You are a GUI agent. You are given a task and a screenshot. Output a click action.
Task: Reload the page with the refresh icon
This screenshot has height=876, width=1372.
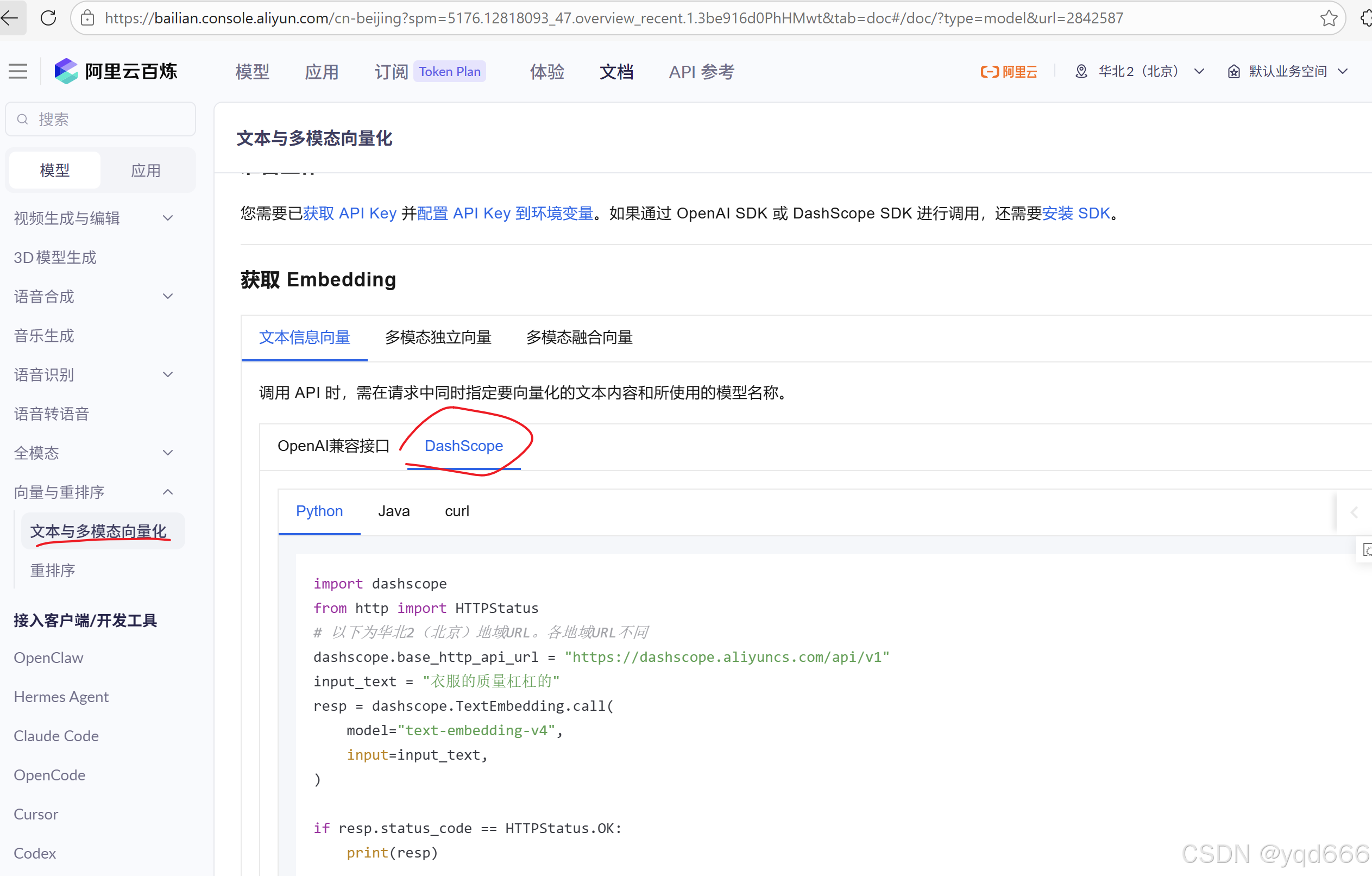pos(48,18)
